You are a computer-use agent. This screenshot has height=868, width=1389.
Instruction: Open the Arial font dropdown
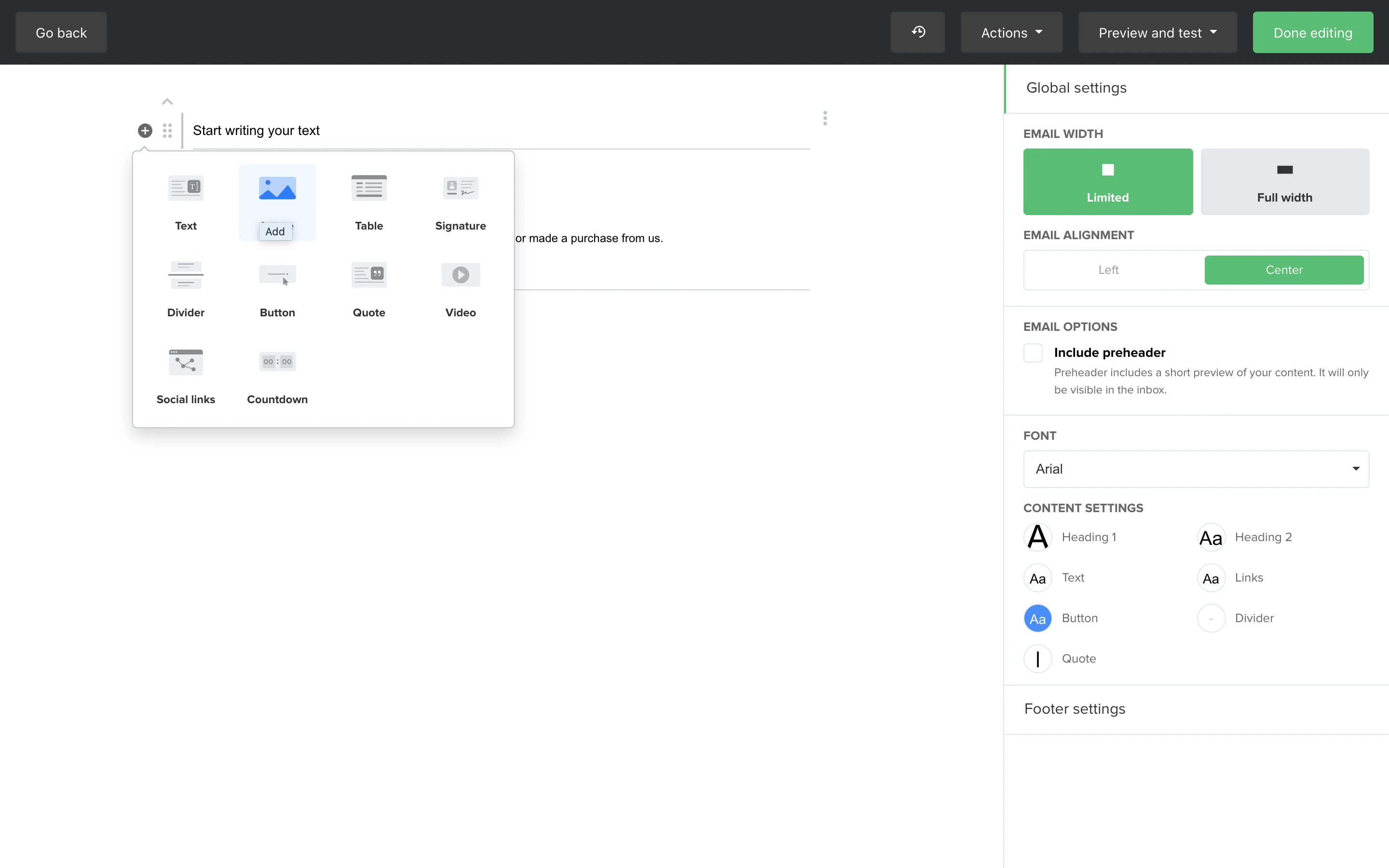(1196, 469)
